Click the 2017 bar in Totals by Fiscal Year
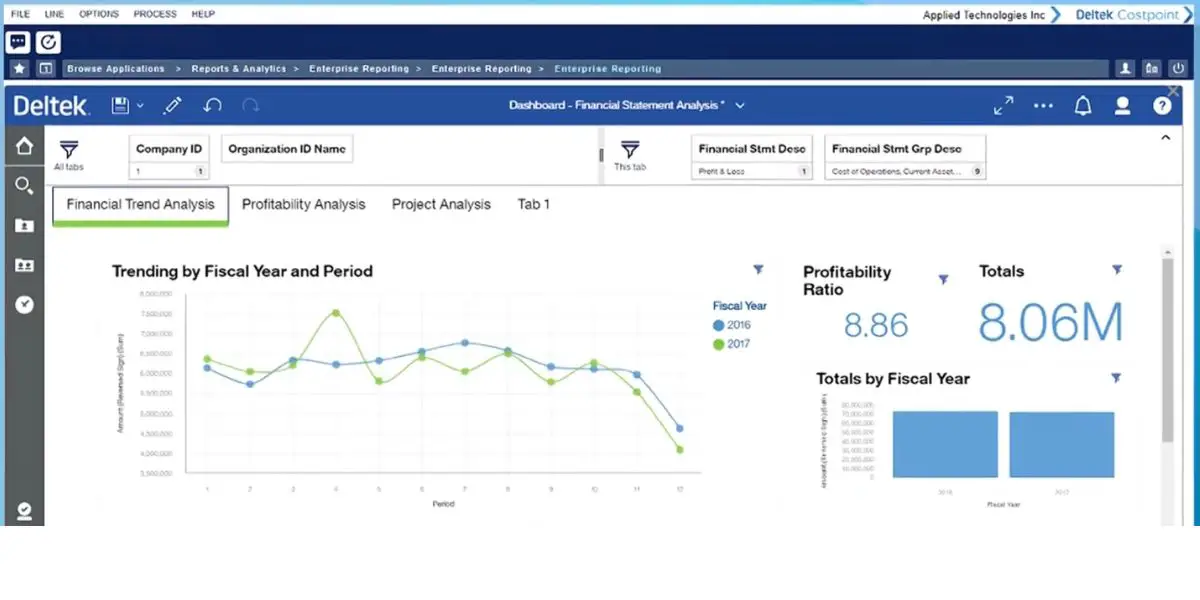The image size is (1200, 600). pos(1062,445)
